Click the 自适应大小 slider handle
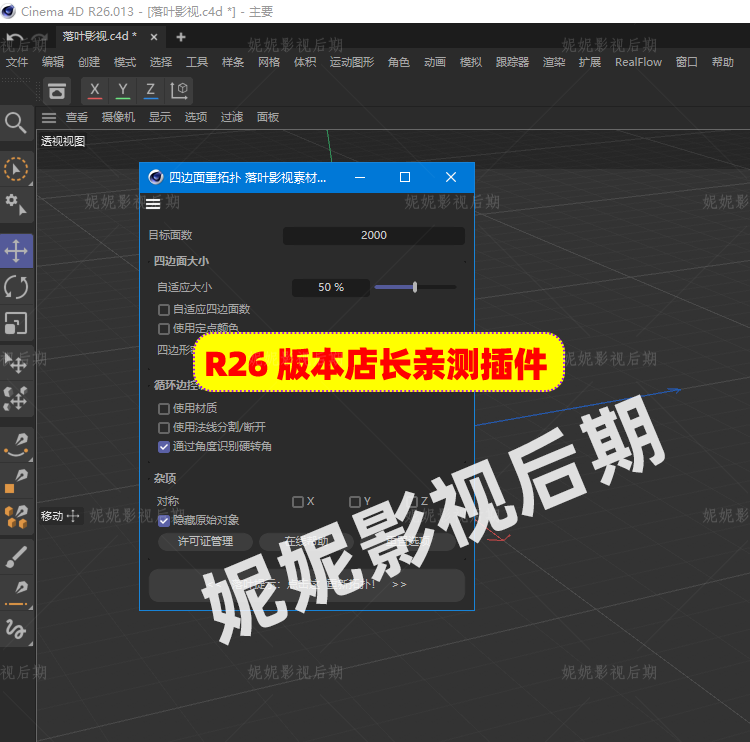750x742 pixels. pyautogui.click(x=415, y=287)
